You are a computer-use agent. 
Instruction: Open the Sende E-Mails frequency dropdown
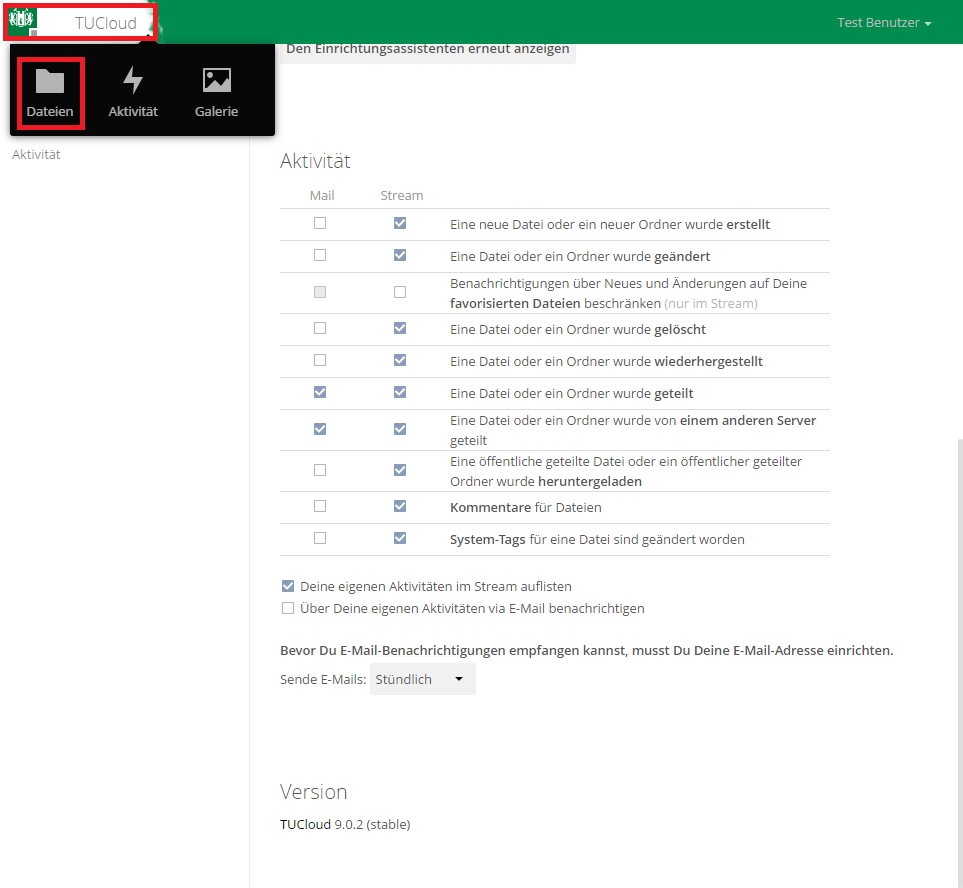(422, 679)
